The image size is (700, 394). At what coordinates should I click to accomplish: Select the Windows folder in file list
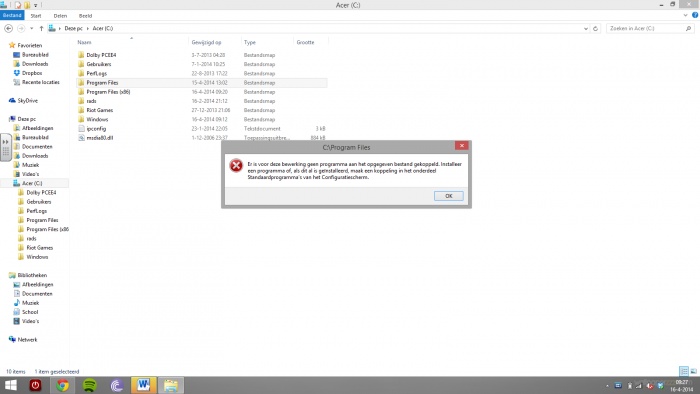[97, 120]
